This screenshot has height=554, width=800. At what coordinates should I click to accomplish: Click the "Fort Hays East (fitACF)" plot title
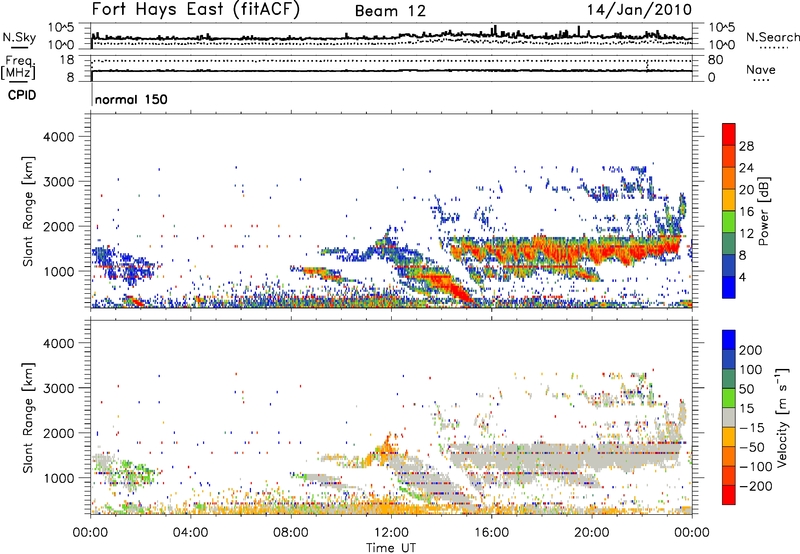tap(196, 10)
